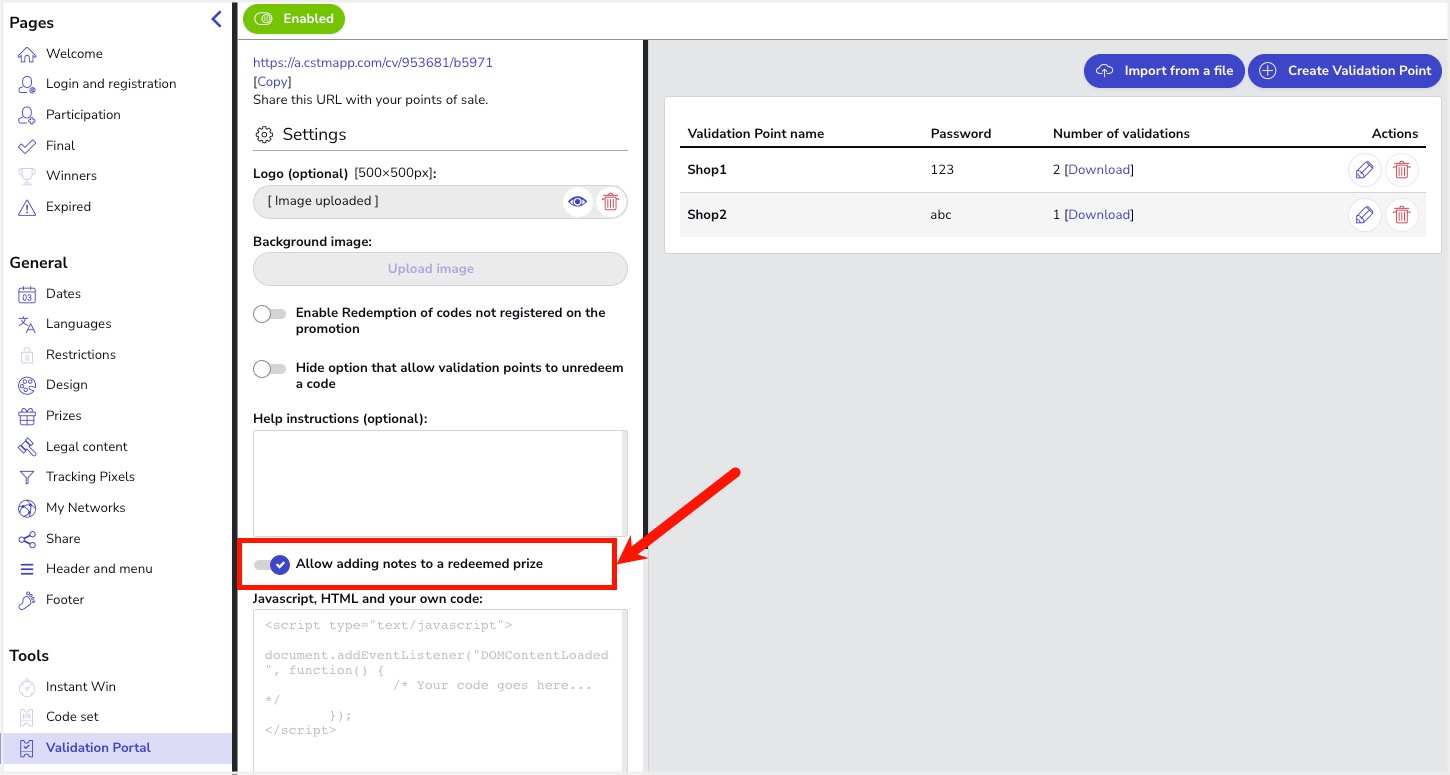
Task: Click the Login and registration user icon
Action: (x=27, y=84)
